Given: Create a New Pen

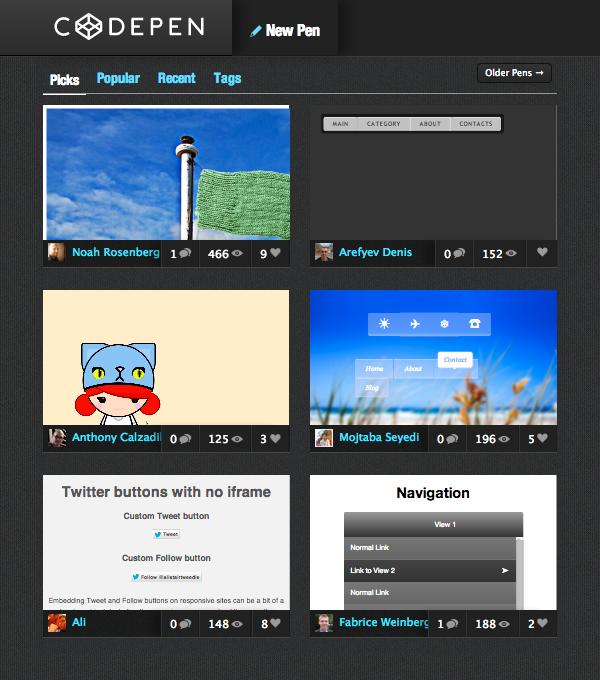Looking at the screenshot, I should pos(285,30).
